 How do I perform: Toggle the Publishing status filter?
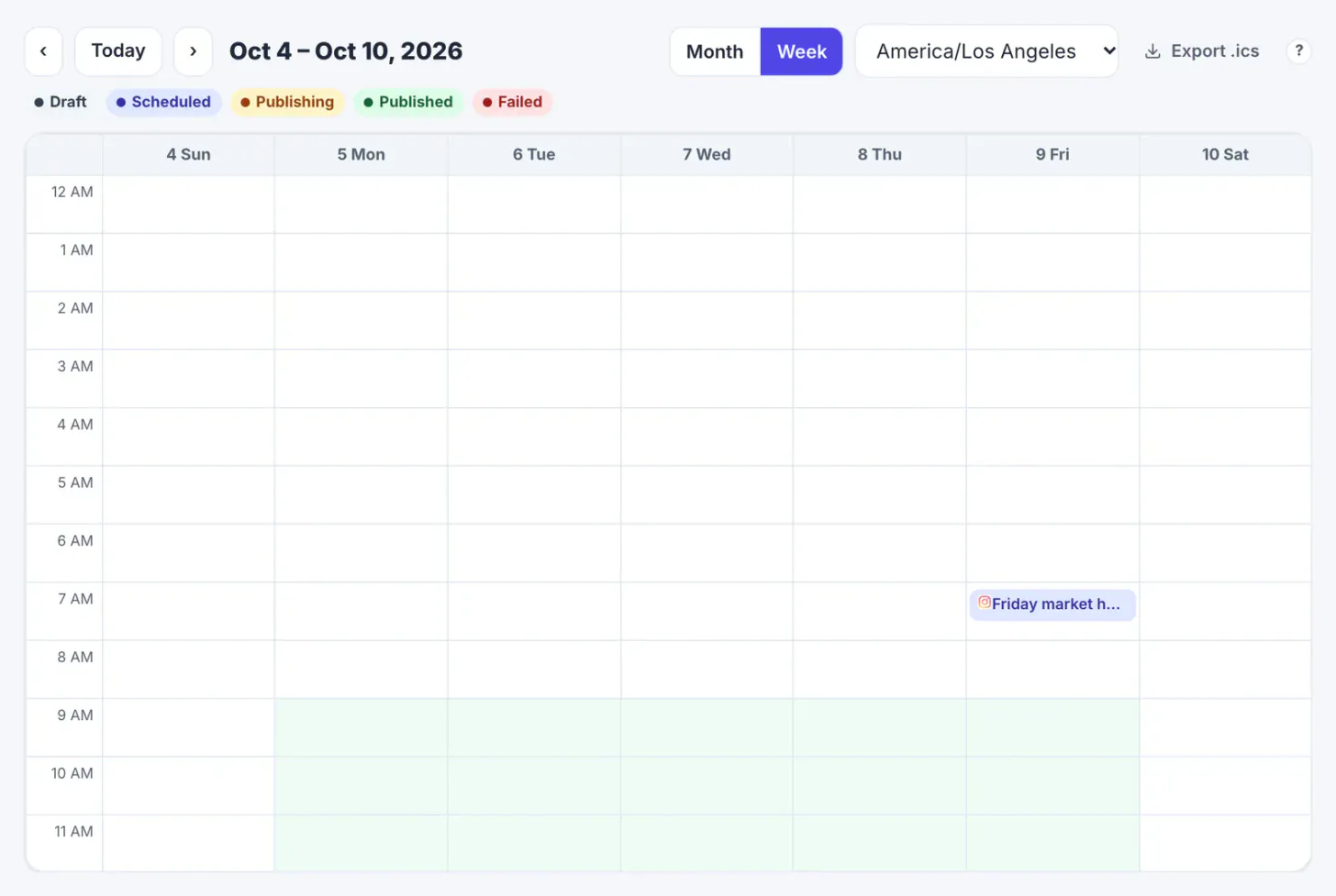(x=287, y=102)
